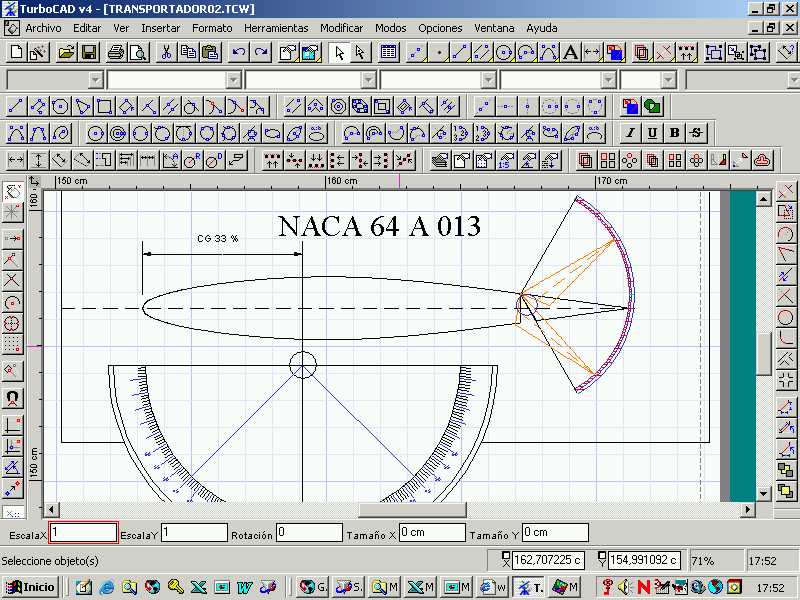Expand the fifth property dropdown
This screenshot has width=800, height=600.
click(608, 80)
